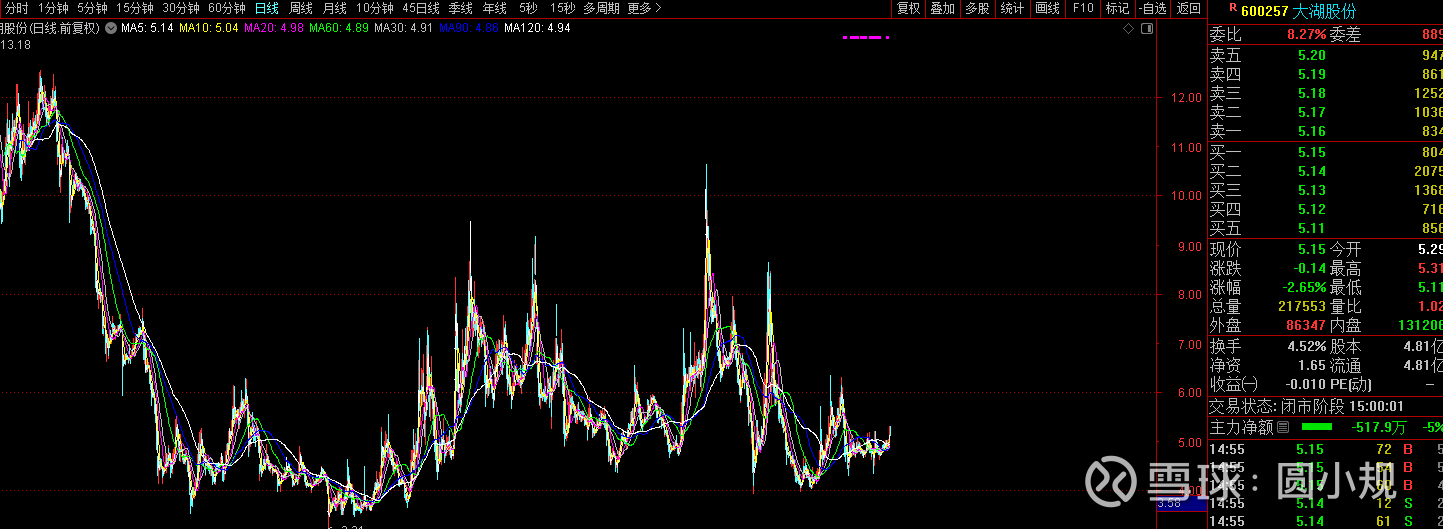
Task: Click the 标记 mark button
Action: point(1117,8)
